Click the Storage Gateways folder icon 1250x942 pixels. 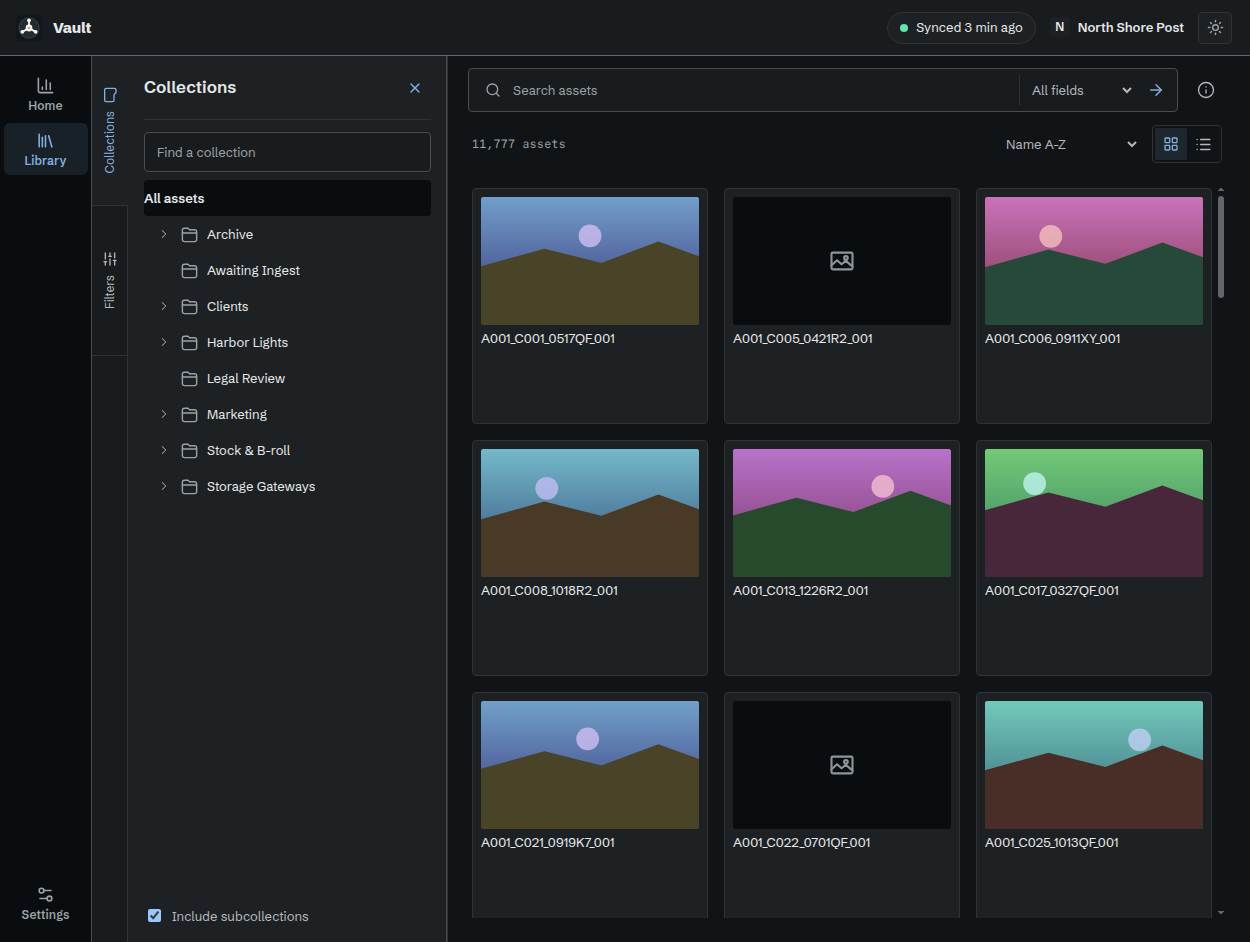coord(189,486)
